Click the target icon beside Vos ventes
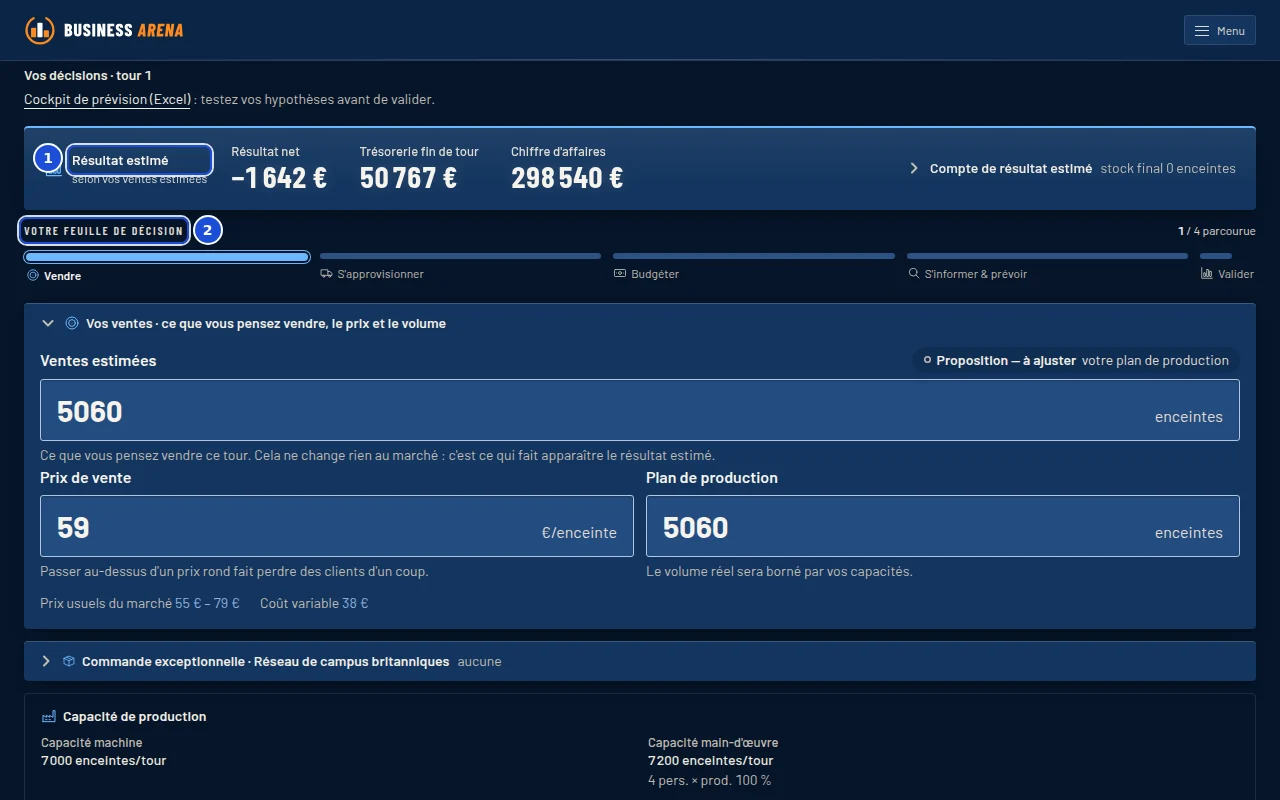 (x=72, y=324)
